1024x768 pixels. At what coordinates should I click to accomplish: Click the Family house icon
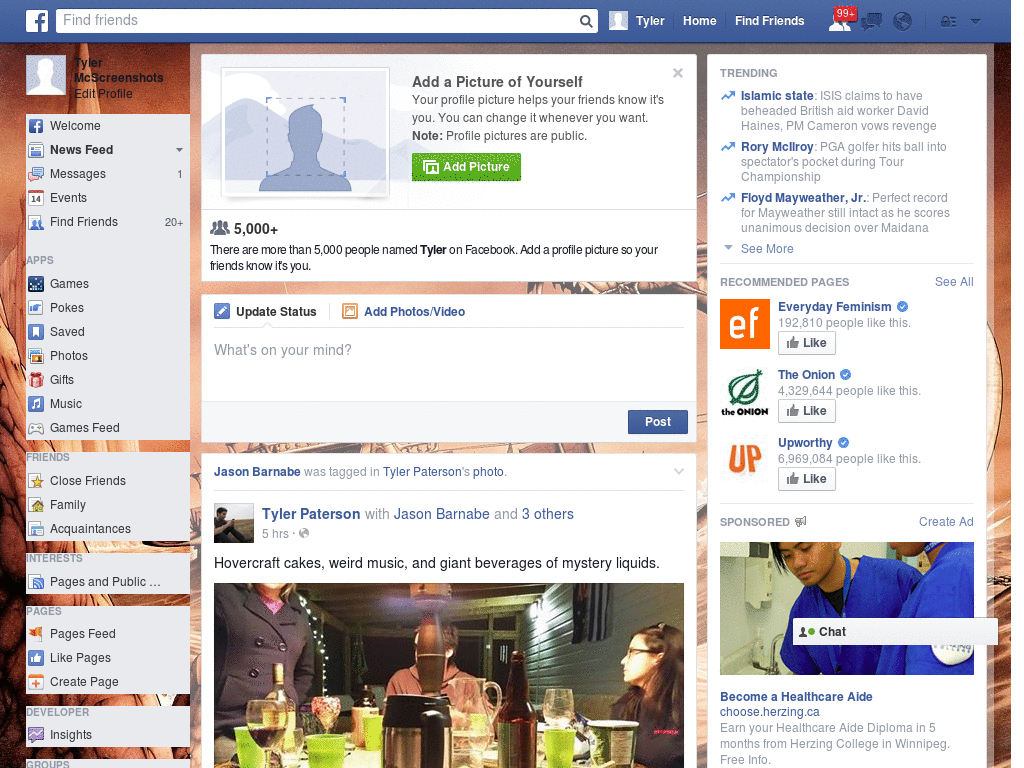[x=36, y=505]
